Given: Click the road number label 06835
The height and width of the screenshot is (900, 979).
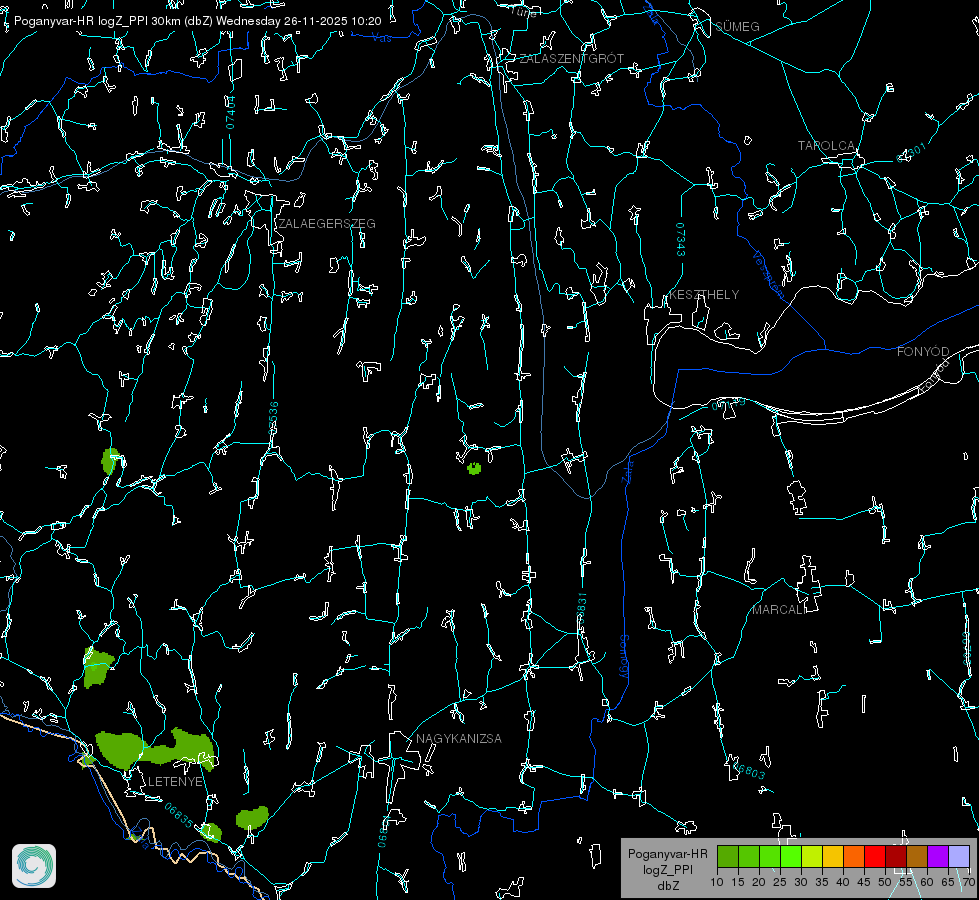Looking at the screenshot, I should point(179,815).
